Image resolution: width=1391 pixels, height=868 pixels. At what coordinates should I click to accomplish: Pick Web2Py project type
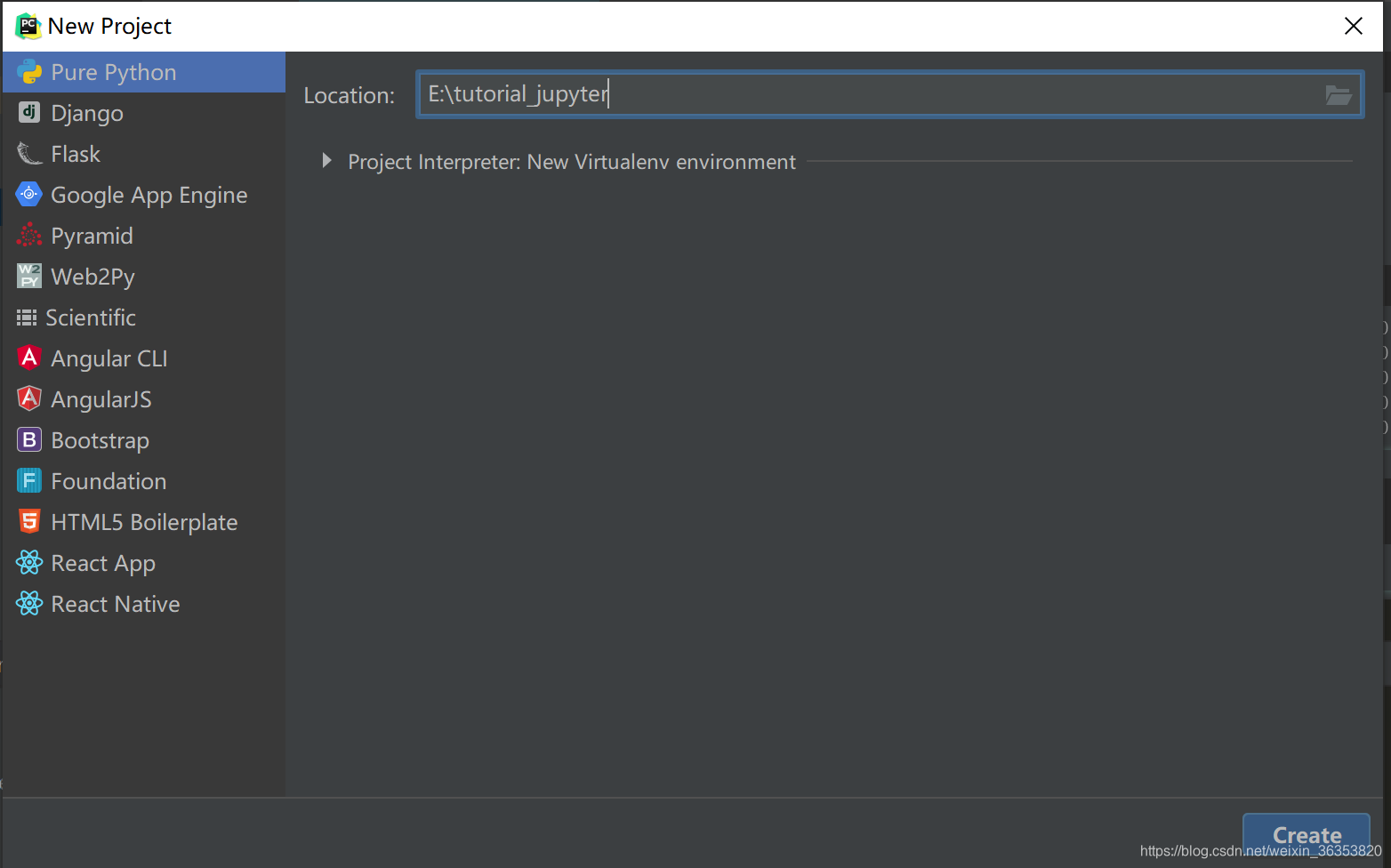point(144,277)
